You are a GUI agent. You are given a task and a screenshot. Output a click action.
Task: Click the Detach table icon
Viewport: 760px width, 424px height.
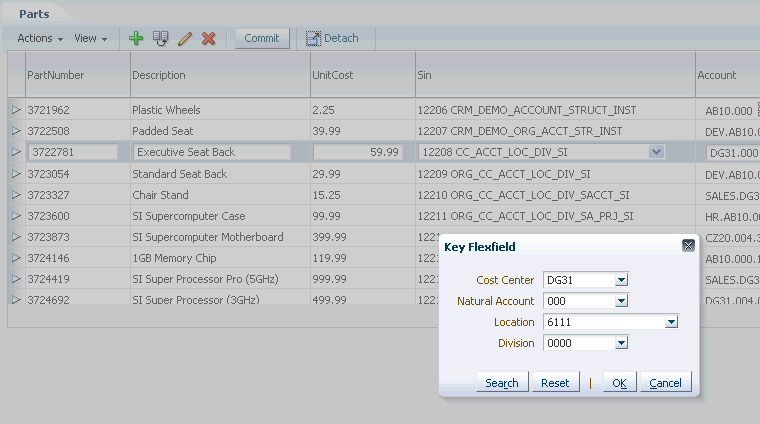[x=313, y=38]
